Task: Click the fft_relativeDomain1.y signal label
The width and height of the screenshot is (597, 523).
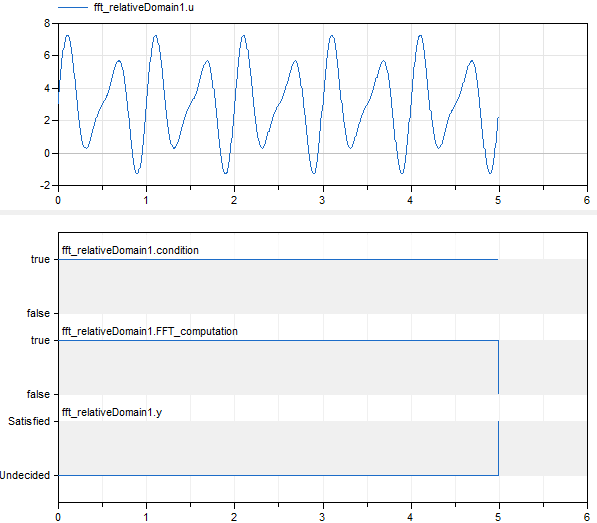Action: [x=112, y=413]
